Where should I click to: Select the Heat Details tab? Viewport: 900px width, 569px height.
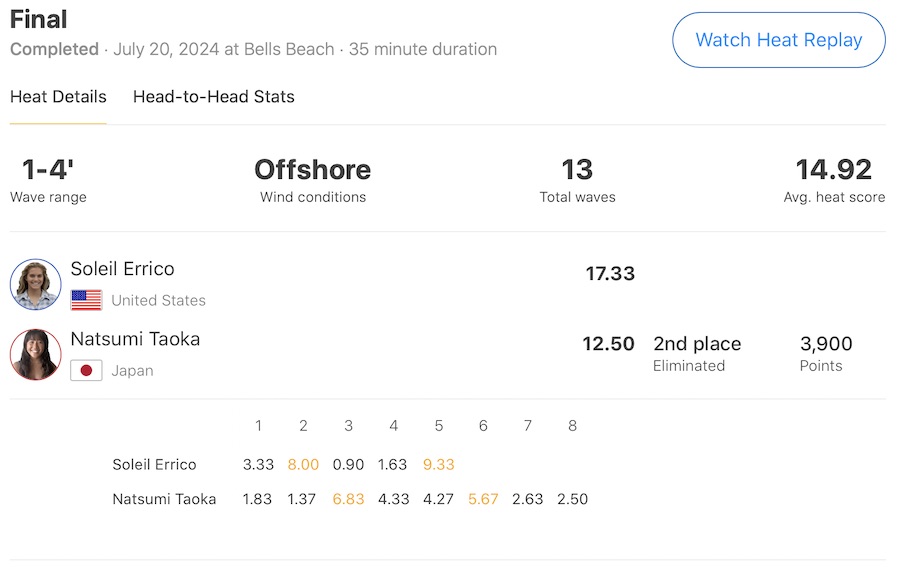click(x=58, y=97)
